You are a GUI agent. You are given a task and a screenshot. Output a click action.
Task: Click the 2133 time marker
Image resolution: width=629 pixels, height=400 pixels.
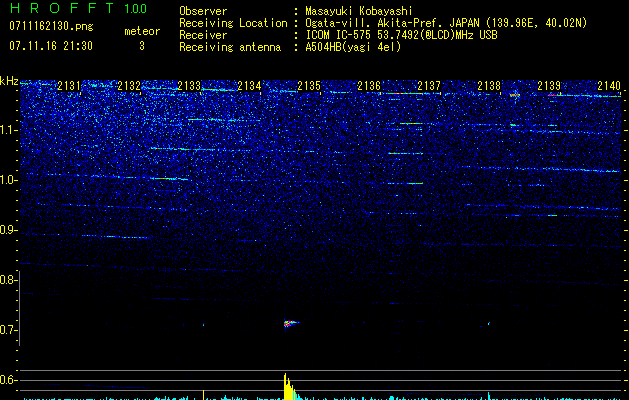[189, 86]
